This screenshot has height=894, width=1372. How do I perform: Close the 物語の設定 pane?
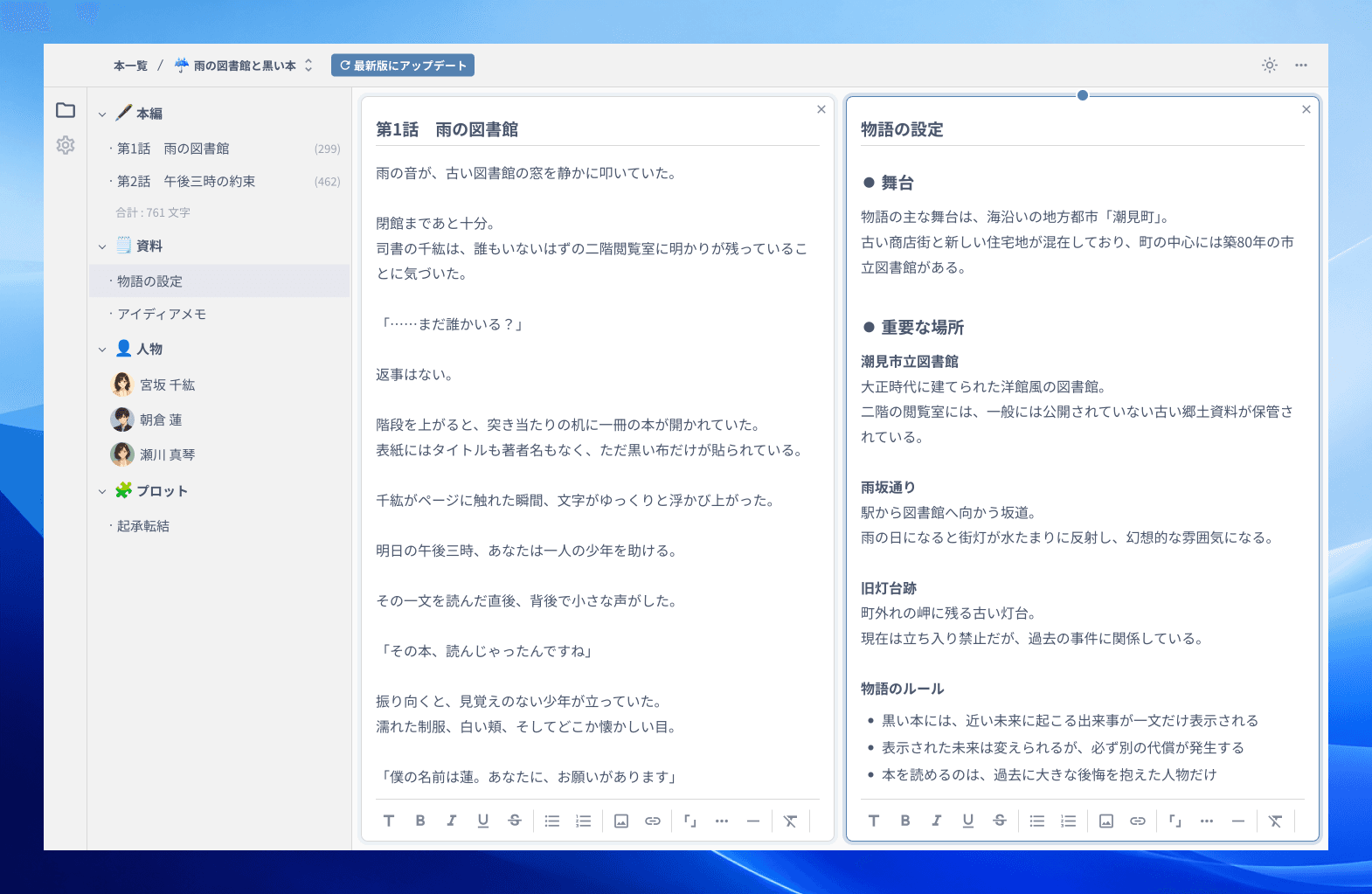click(1306, 109)
